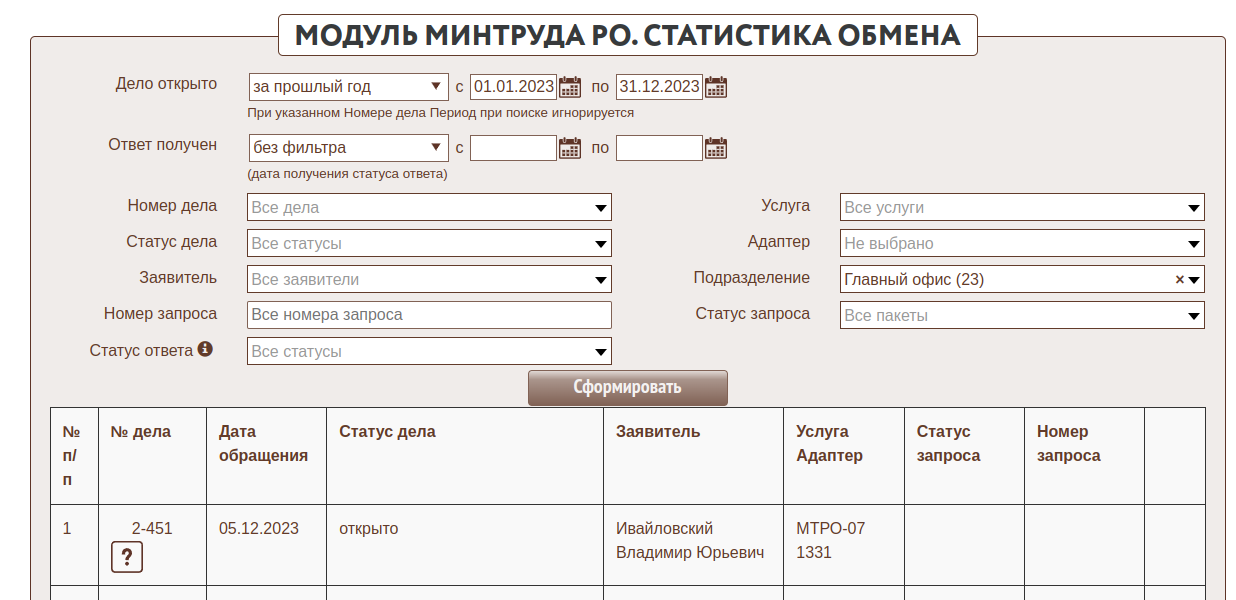Click the Дата обращения column header
Image resolution: width=1236 pixels, height=600 pixels.
(263, 444)
